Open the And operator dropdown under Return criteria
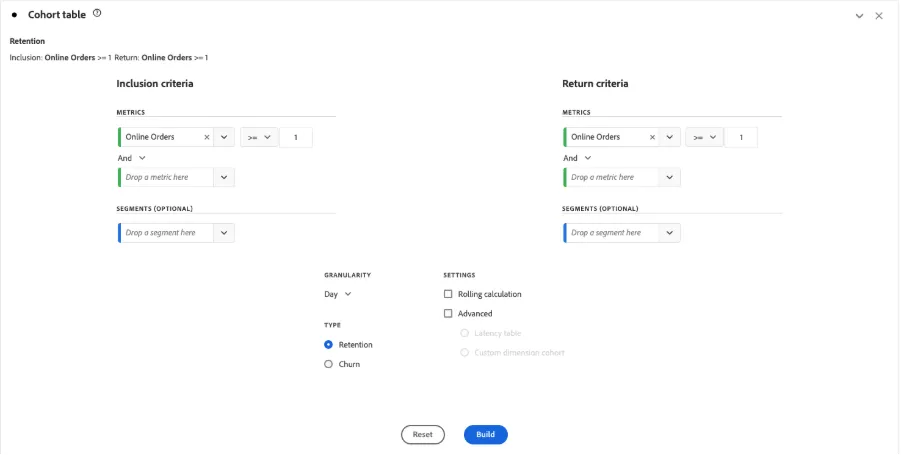 pos(577,158)
